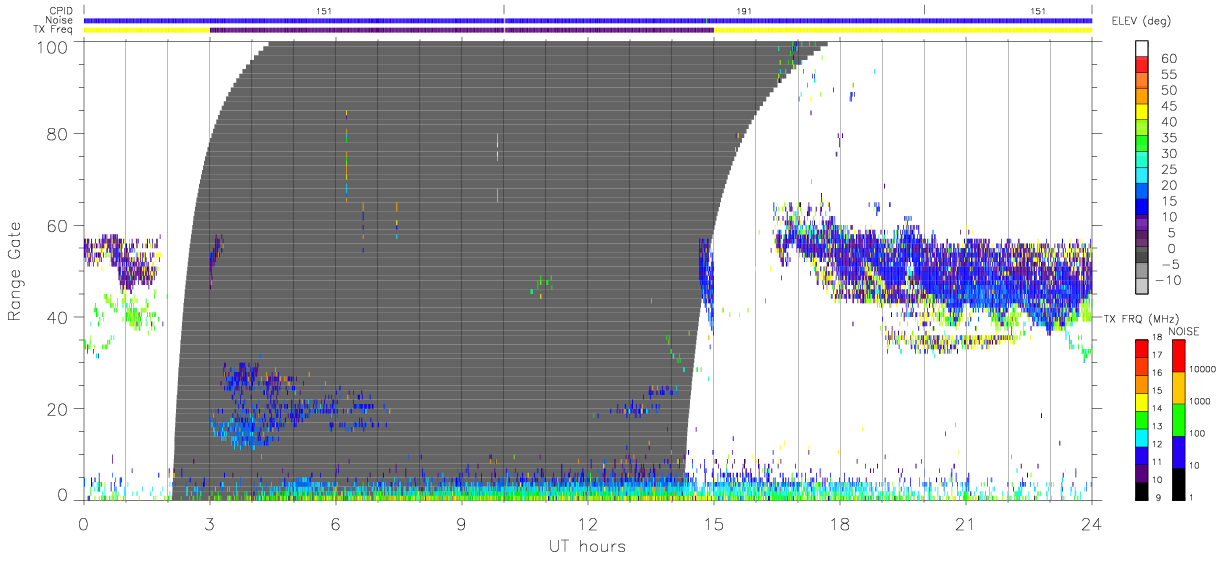Click the yellow TX Freq strip at 21 UT
Image resolution: width=1228 pixels, height=567 pixels.
[965, 30]
